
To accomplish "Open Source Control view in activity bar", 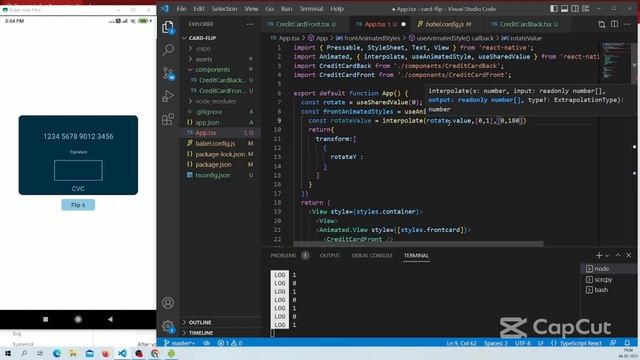I will (x=168, y=73).
